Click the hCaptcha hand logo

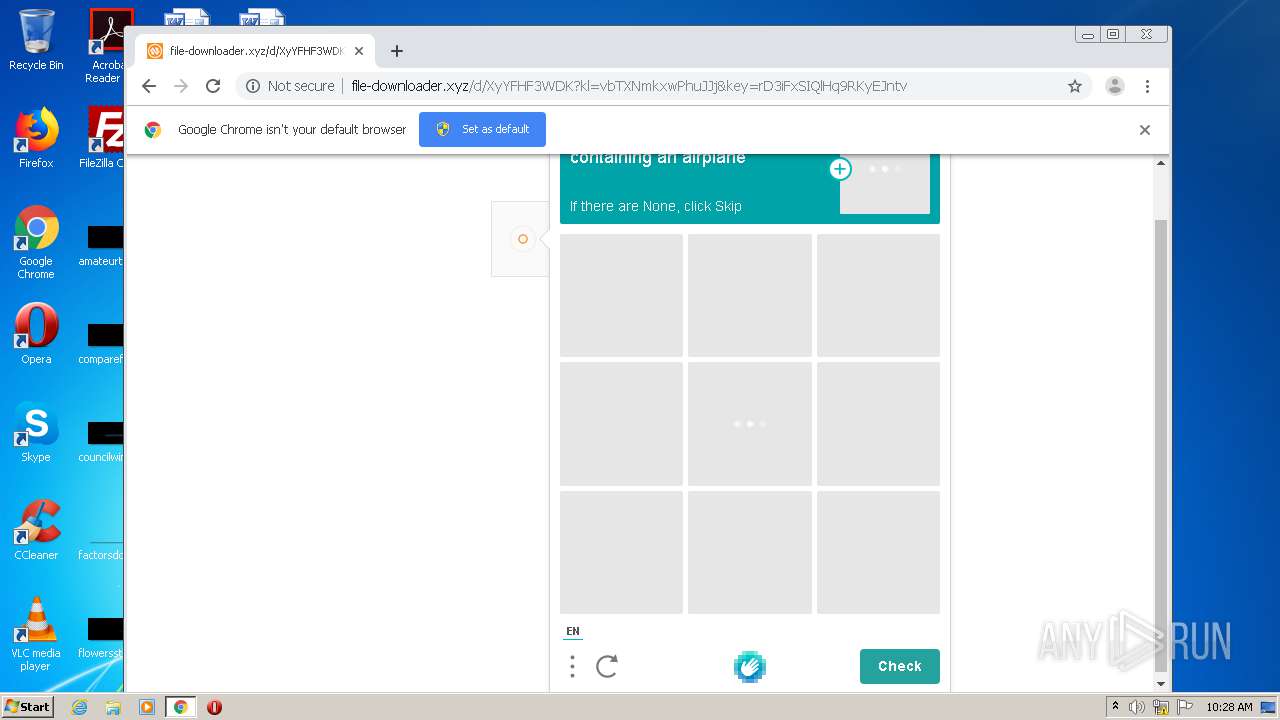coord(750,667)
